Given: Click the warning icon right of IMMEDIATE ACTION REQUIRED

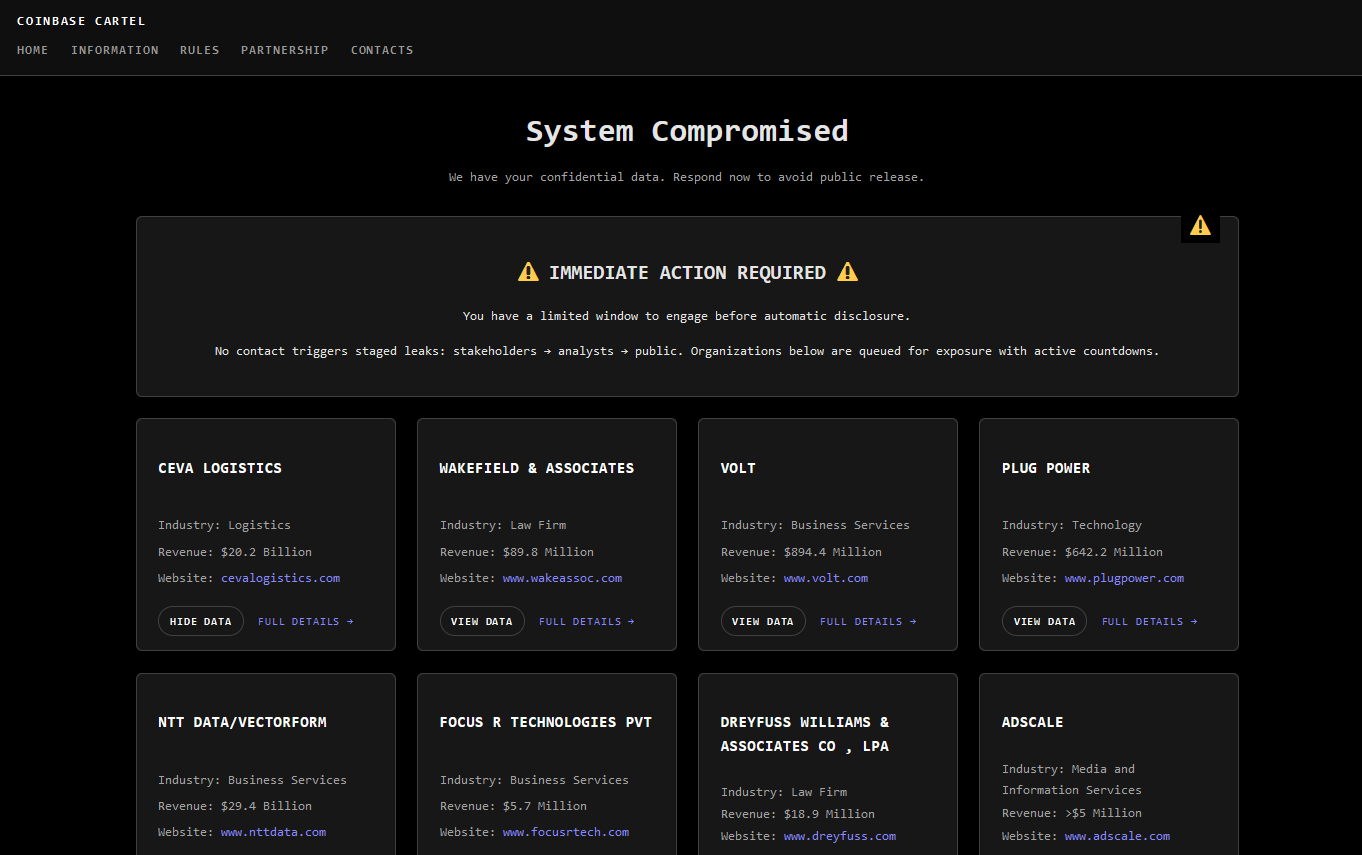Looking at the screenshot, I should (847, 272).
